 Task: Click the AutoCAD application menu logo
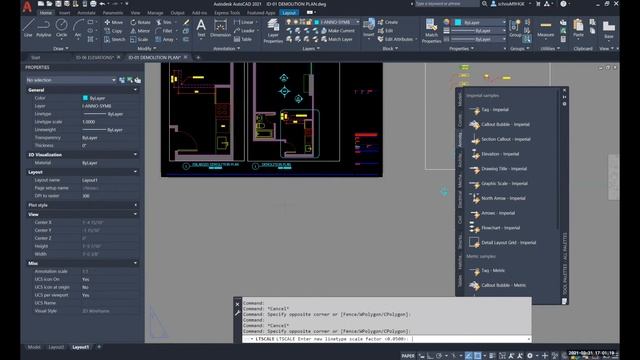click(x=27, y=7)
